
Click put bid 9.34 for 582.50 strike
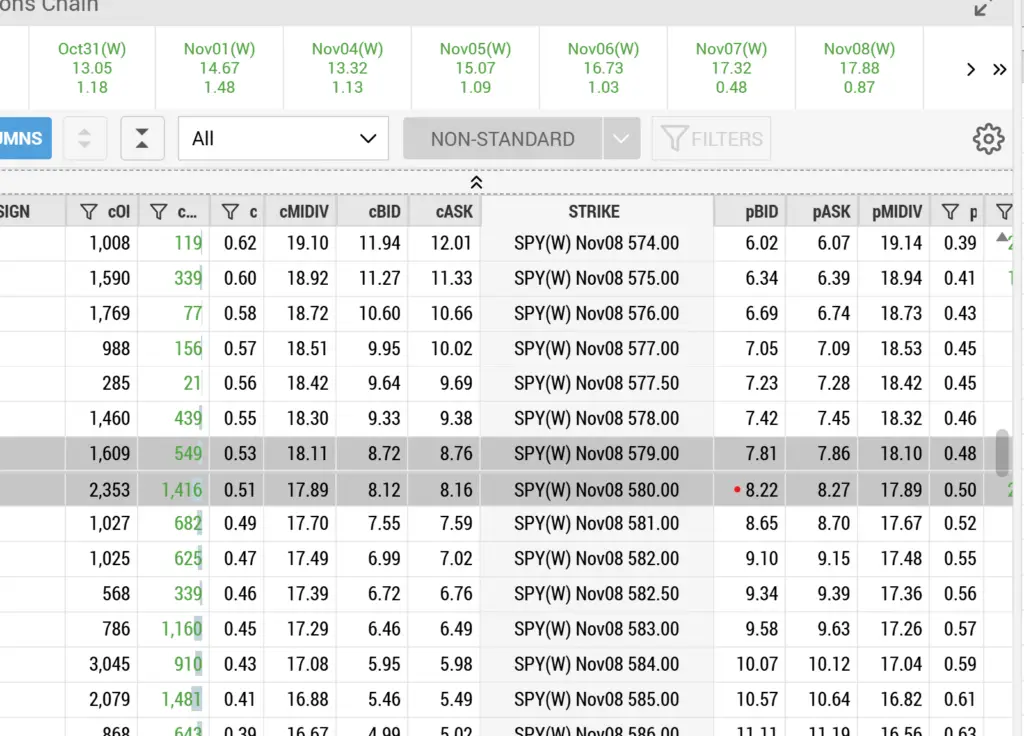[x=761, y=594]
